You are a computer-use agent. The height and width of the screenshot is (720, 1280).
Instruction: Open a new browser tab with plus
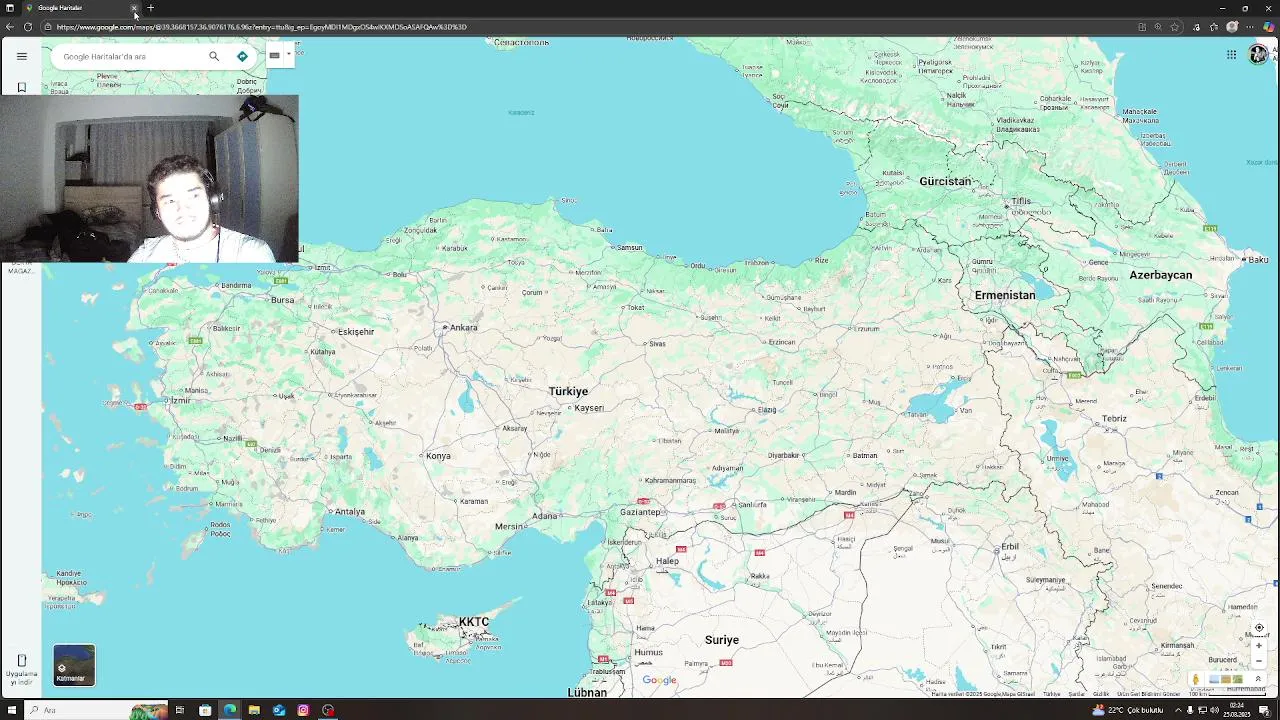click(151, 8)
